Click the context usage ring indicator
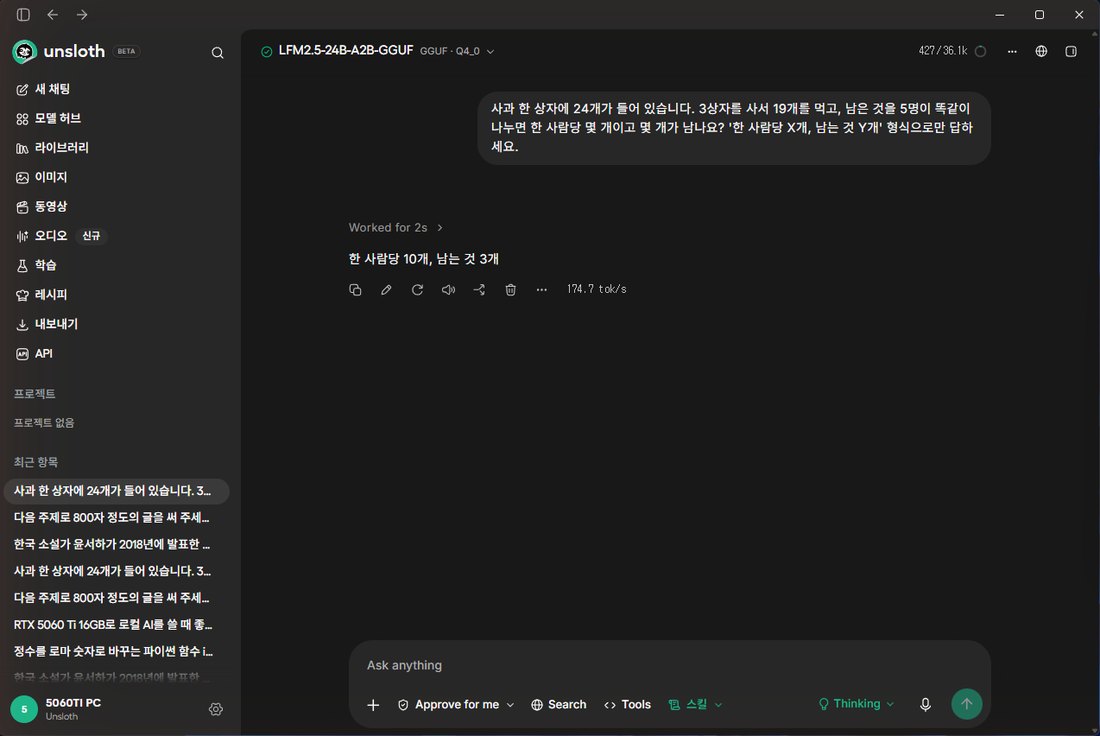 (x=981, y=51)
